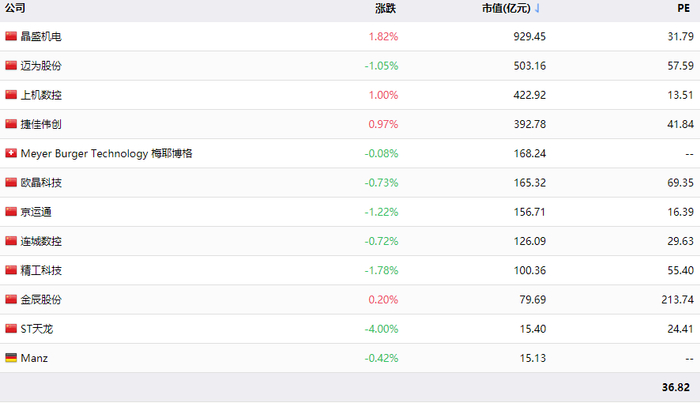
Task: Select market cap value 165.32
Action: (x=529, y=183)
